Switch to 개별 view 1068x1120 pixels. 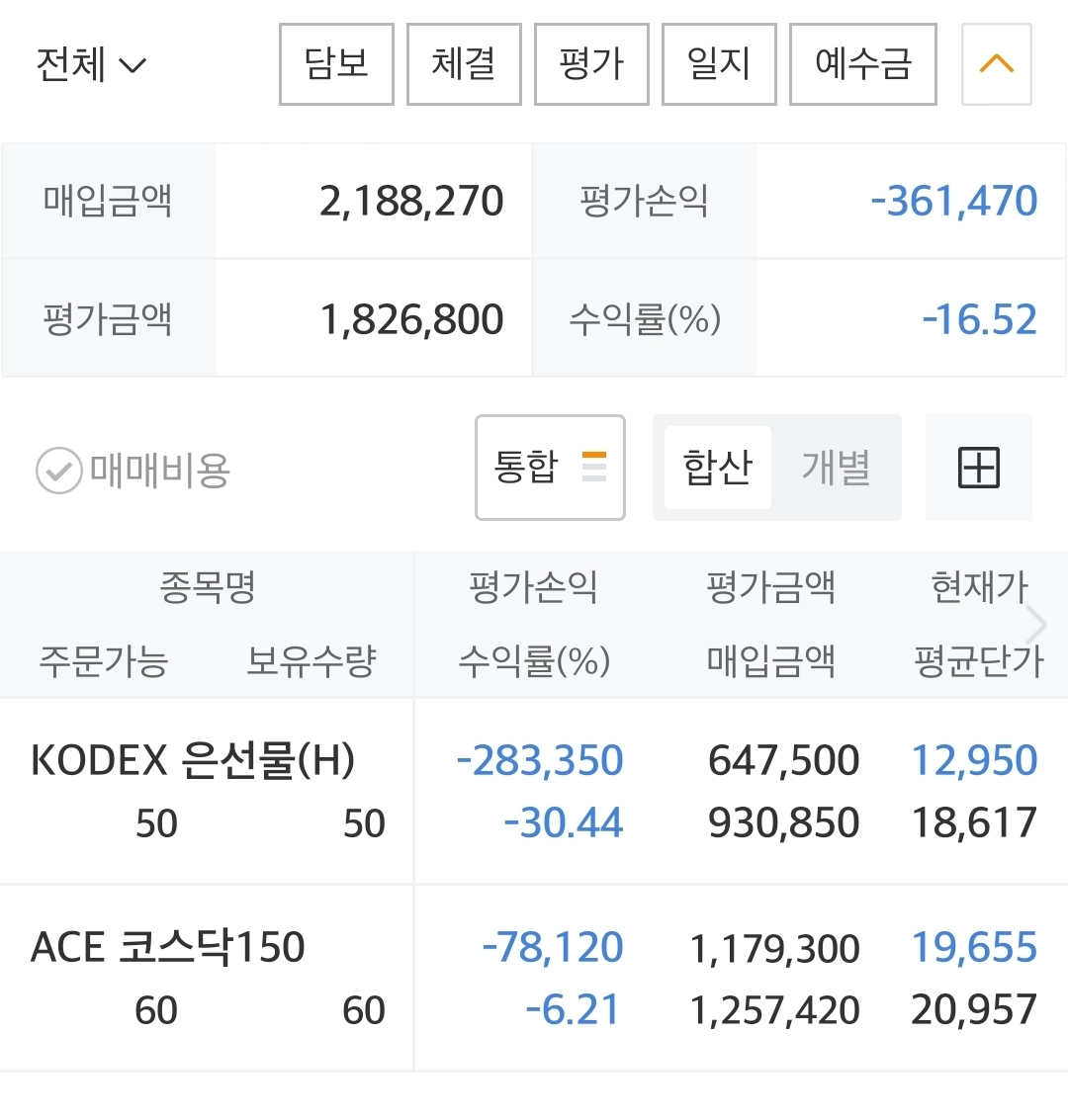836,468
